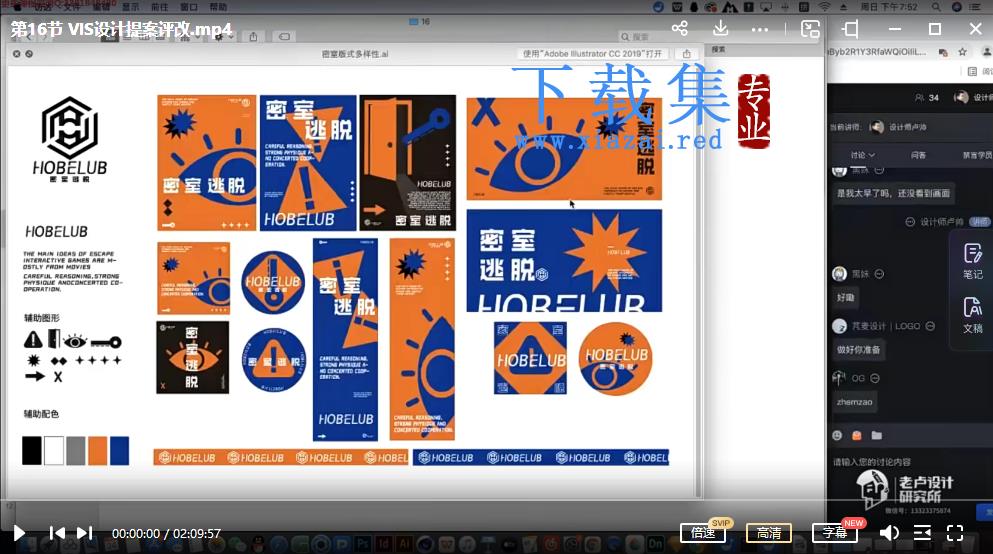The width and height of the screenshot is (993, 554).
Task: Open the three-dot more options menu
Action: (760, 29)
